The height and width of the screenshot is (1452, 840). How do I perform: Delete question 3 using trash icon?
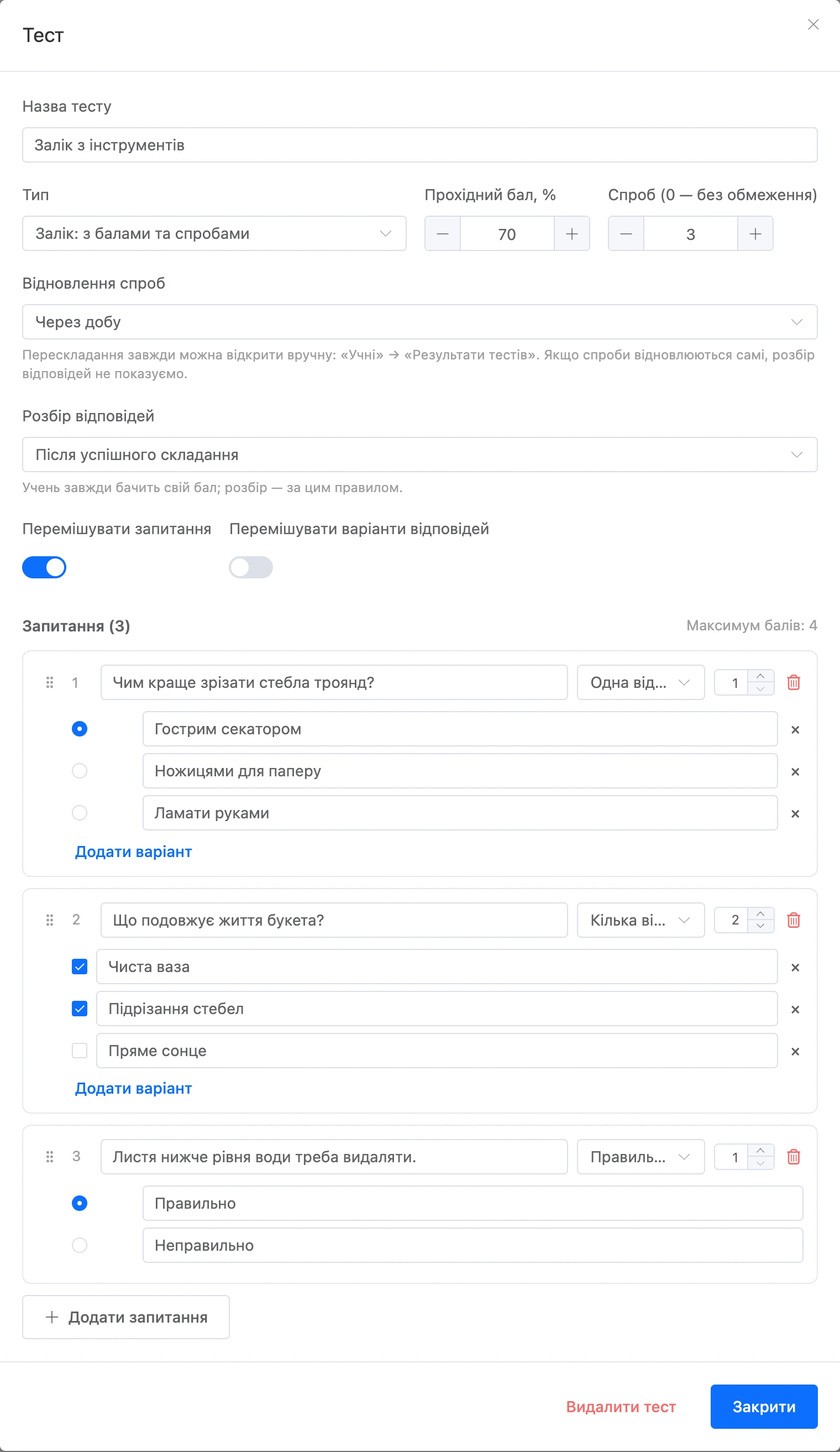point(794,1156)
